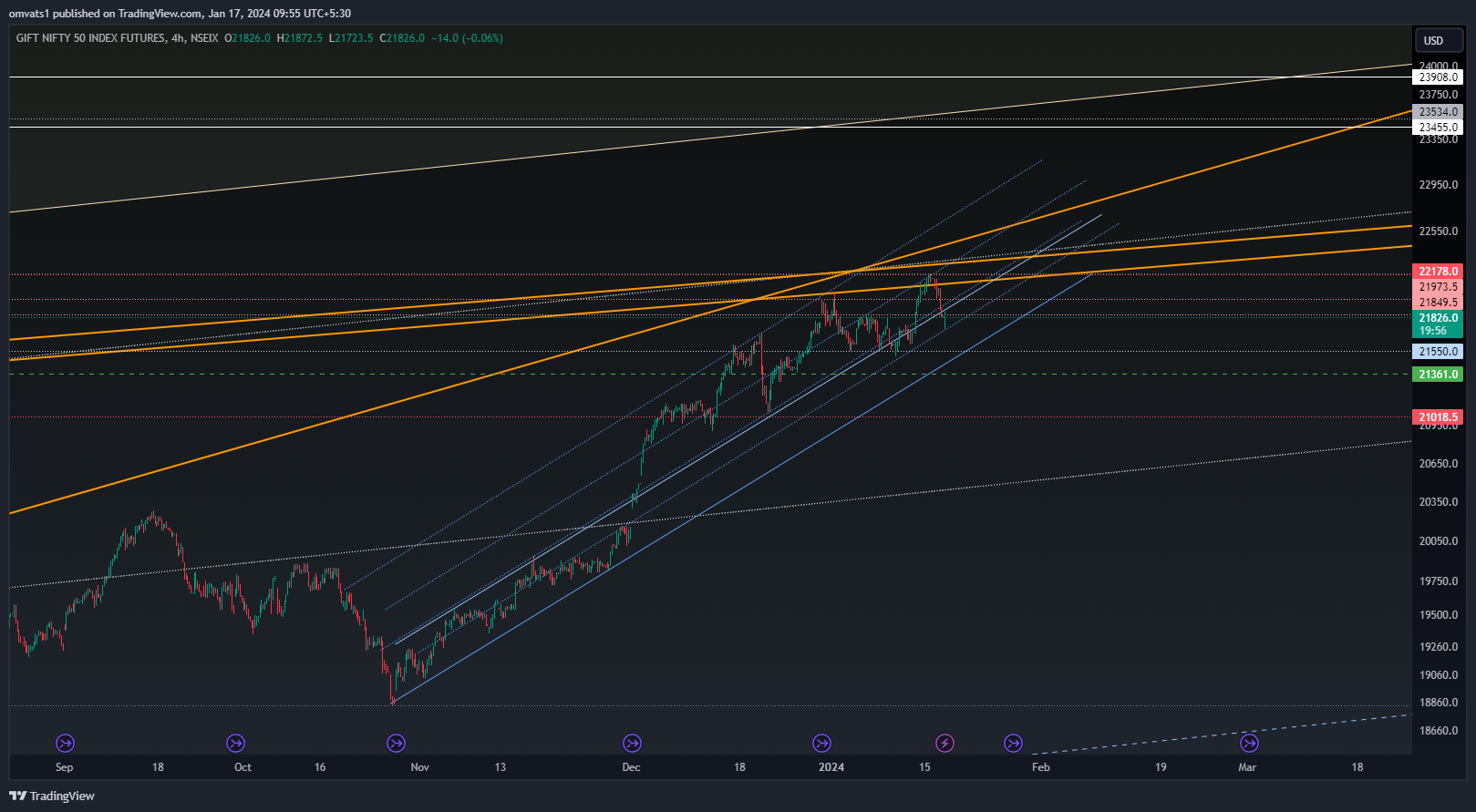Click the 19 date label on the time axis
The height and width of the screenshot is (812, 1476).
click(x=1161, y=767)
